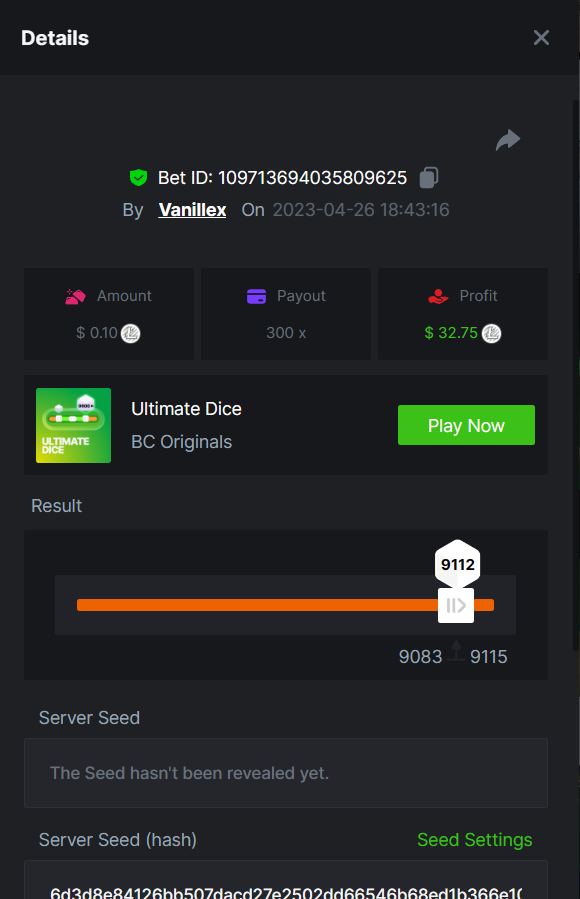Click the white dice slider handle
The width and height of the screenshot is (580, 899).
(x=456, y=605)
